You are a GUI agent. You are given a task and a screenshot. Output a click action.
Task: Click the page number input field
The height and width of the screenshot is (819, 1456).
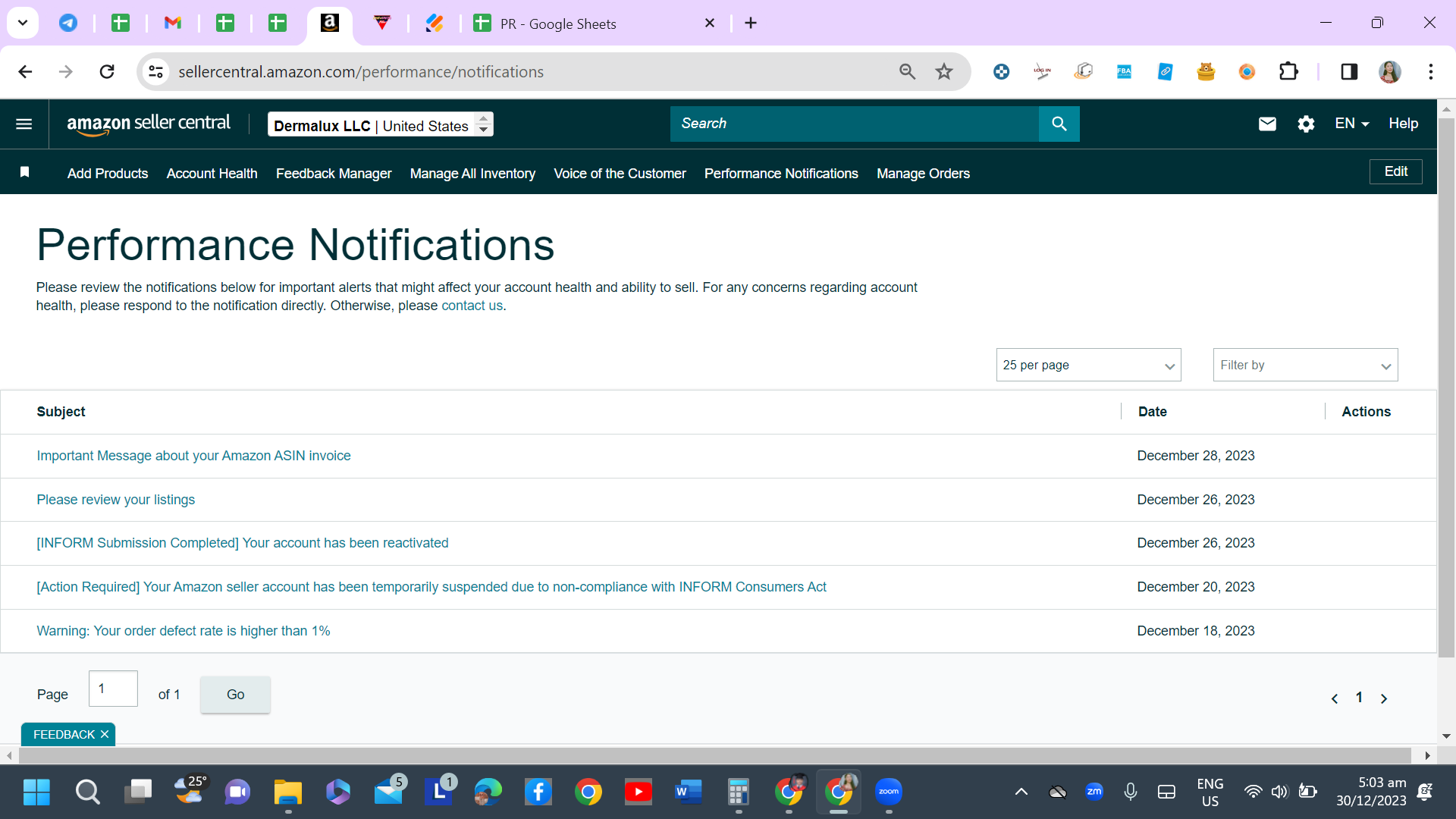click(113, 689)
